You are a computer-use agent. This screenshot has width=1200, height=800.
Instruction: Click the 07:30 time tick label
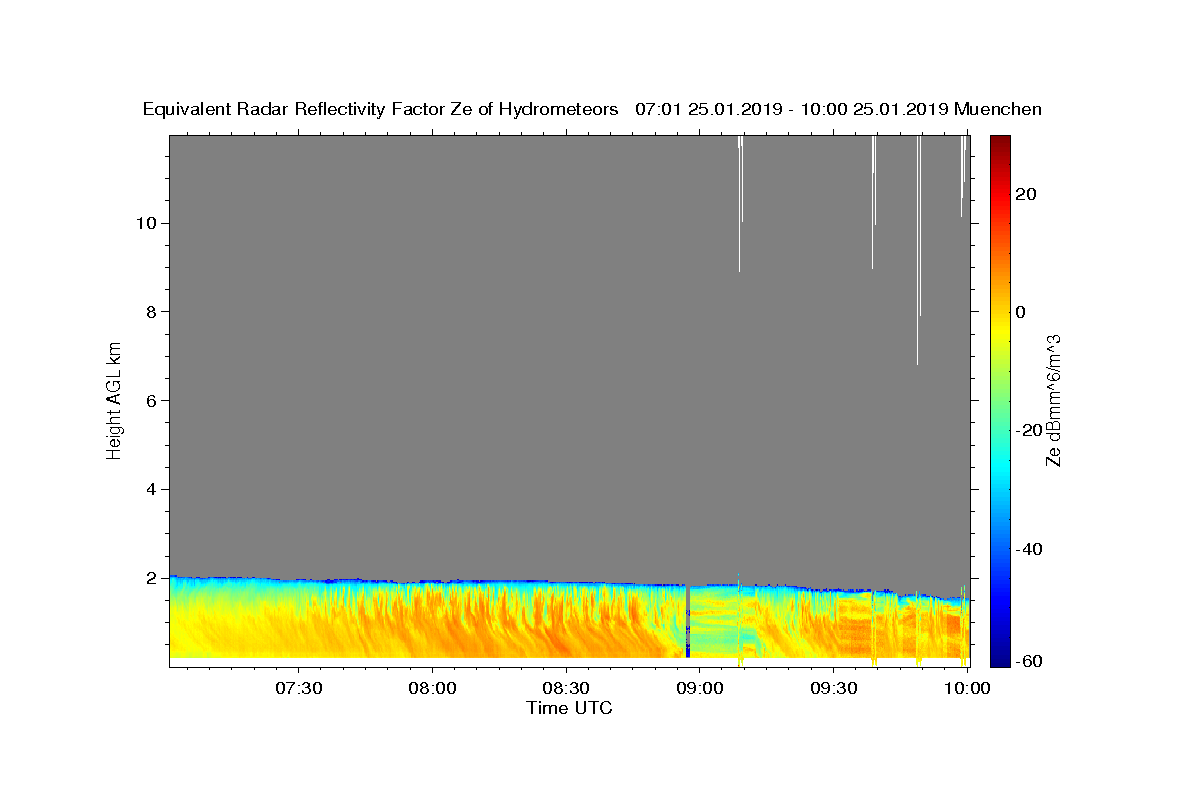[299, 688]
